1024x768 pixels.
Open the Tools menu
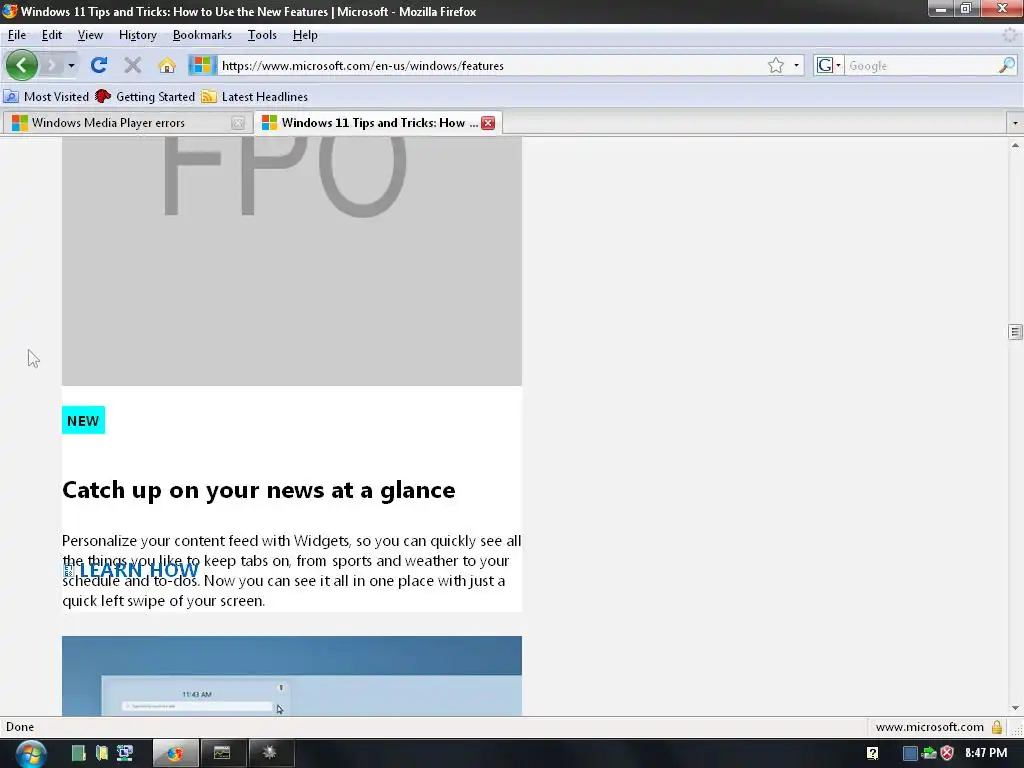(263, 35)
